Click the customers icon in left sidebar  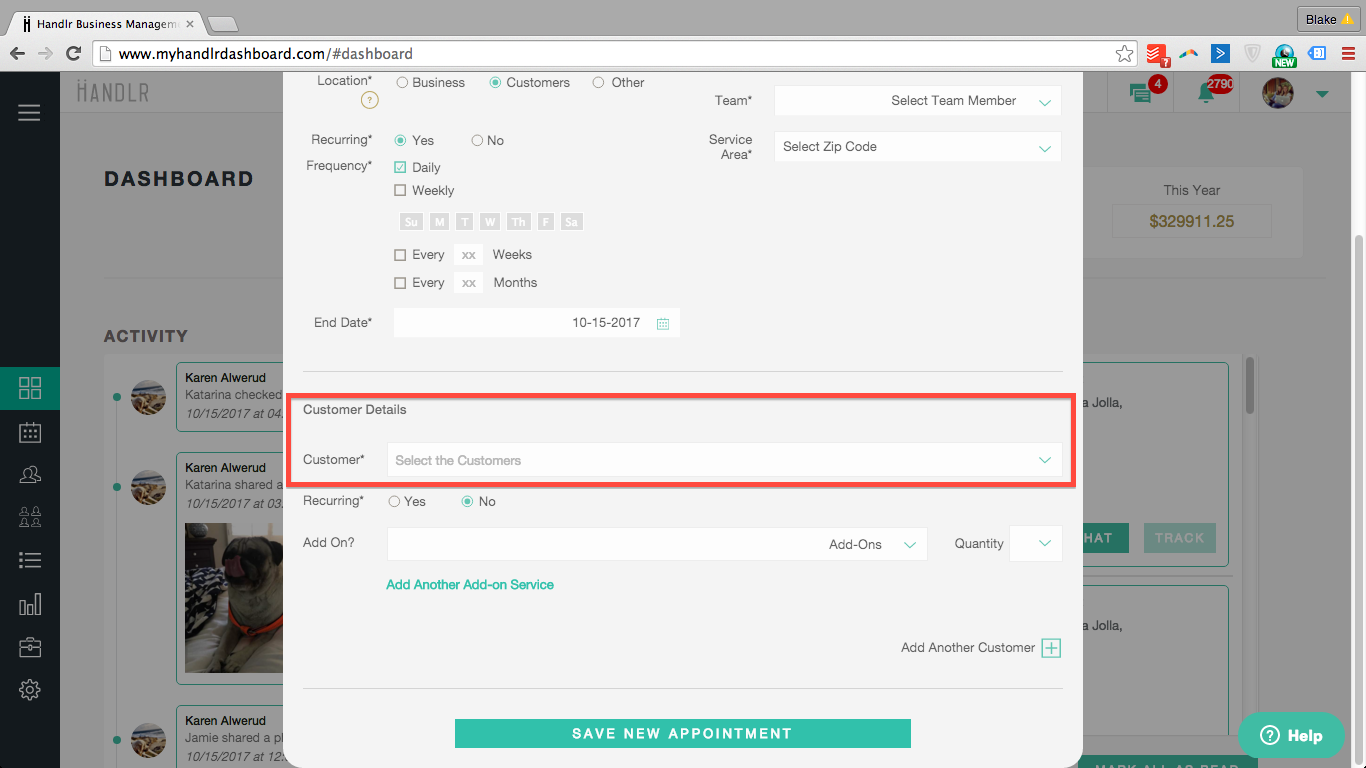pos(30,475)
